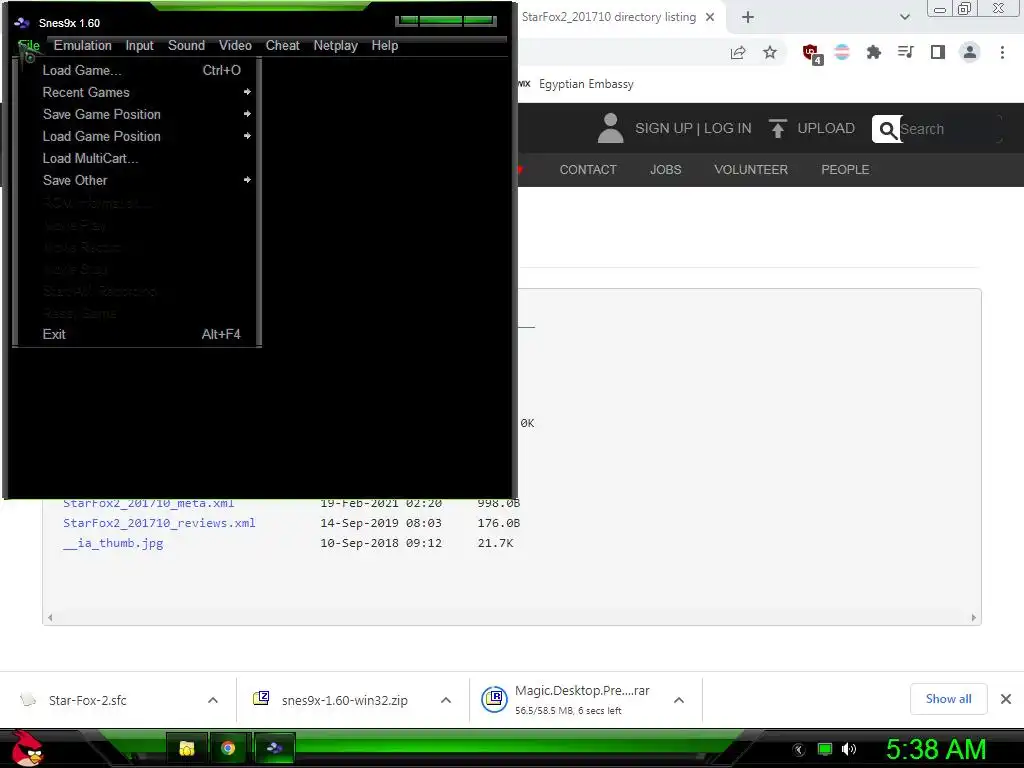
Task: Click the Snes9x taskbar icon
Action: click(x=274, y=748)
